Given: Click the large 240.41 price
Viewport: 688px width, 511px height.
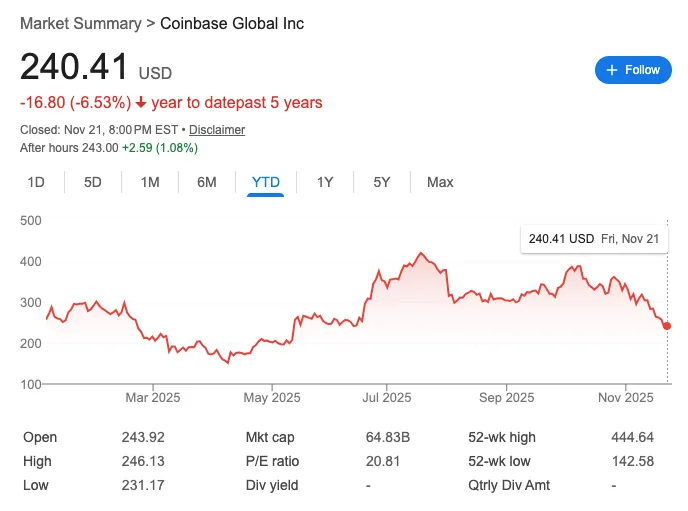Looking at the screenshot, I should click(75, 67).
